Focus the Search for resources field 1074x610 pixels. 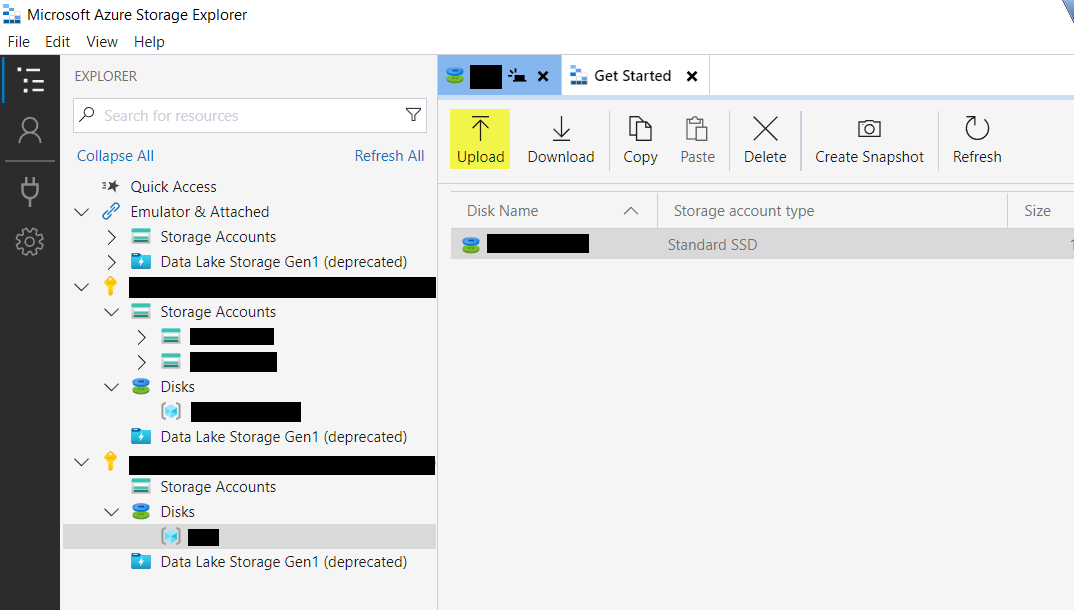[249, 116]
